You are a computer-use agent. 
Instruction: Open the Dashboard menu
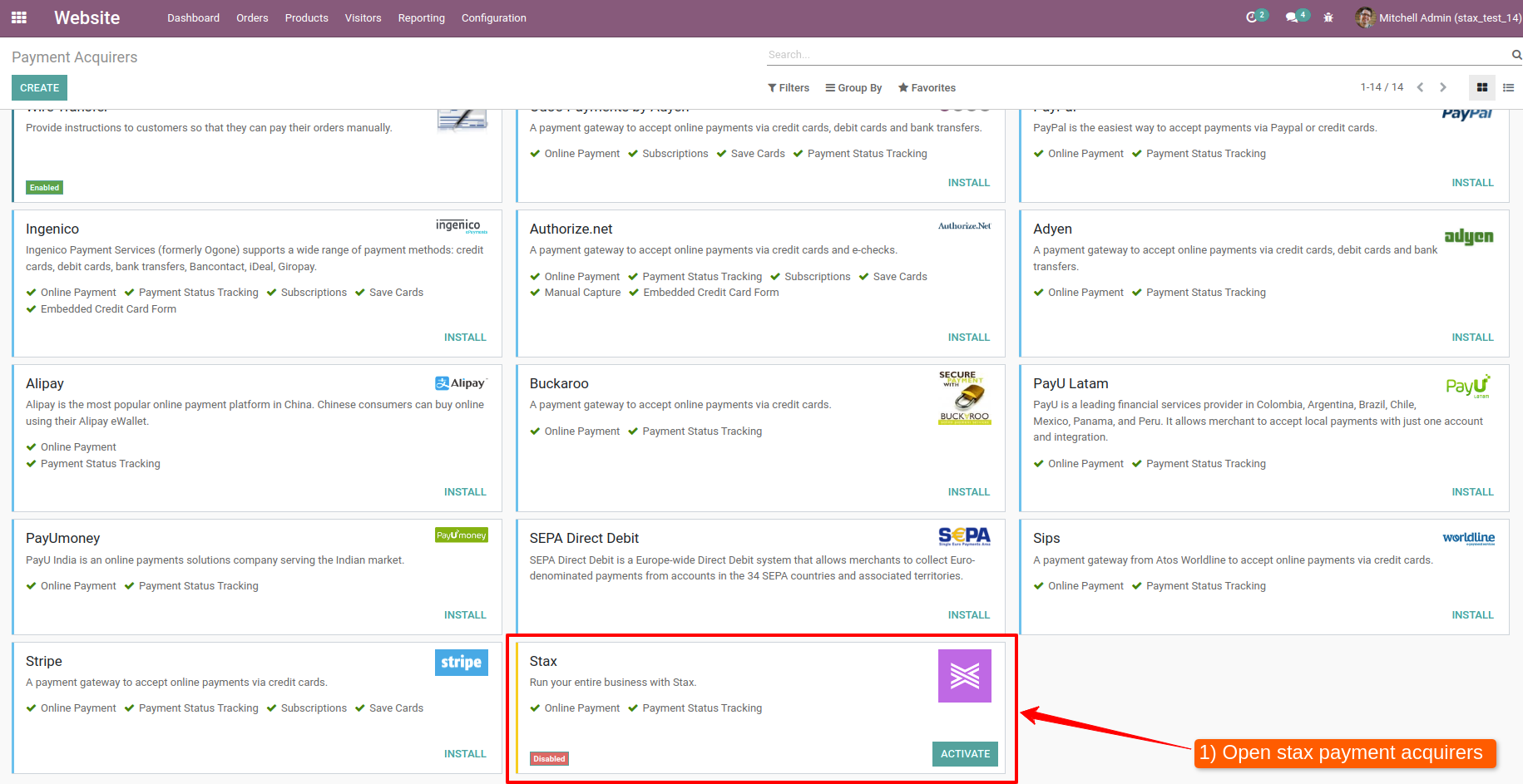(x=193, y=17)
